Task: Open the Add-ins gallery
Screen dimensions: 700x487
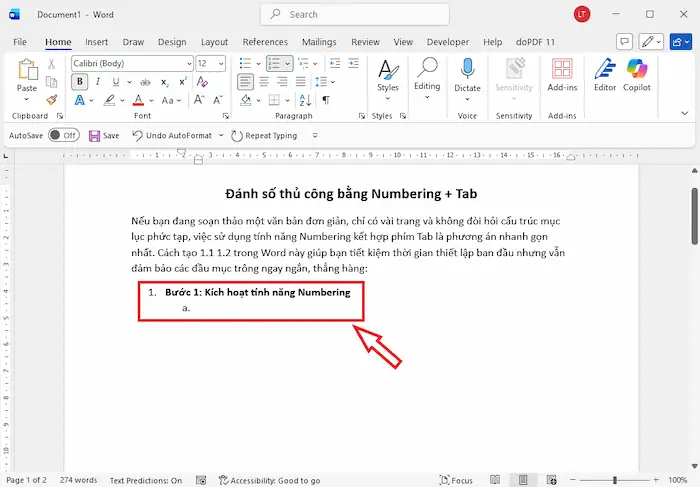Action: pos(562,74)
